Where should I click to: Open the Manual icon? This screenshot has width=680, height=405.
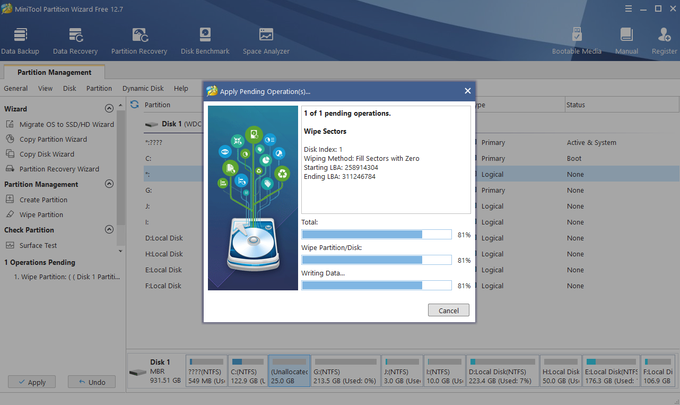[x=627, y=38]
